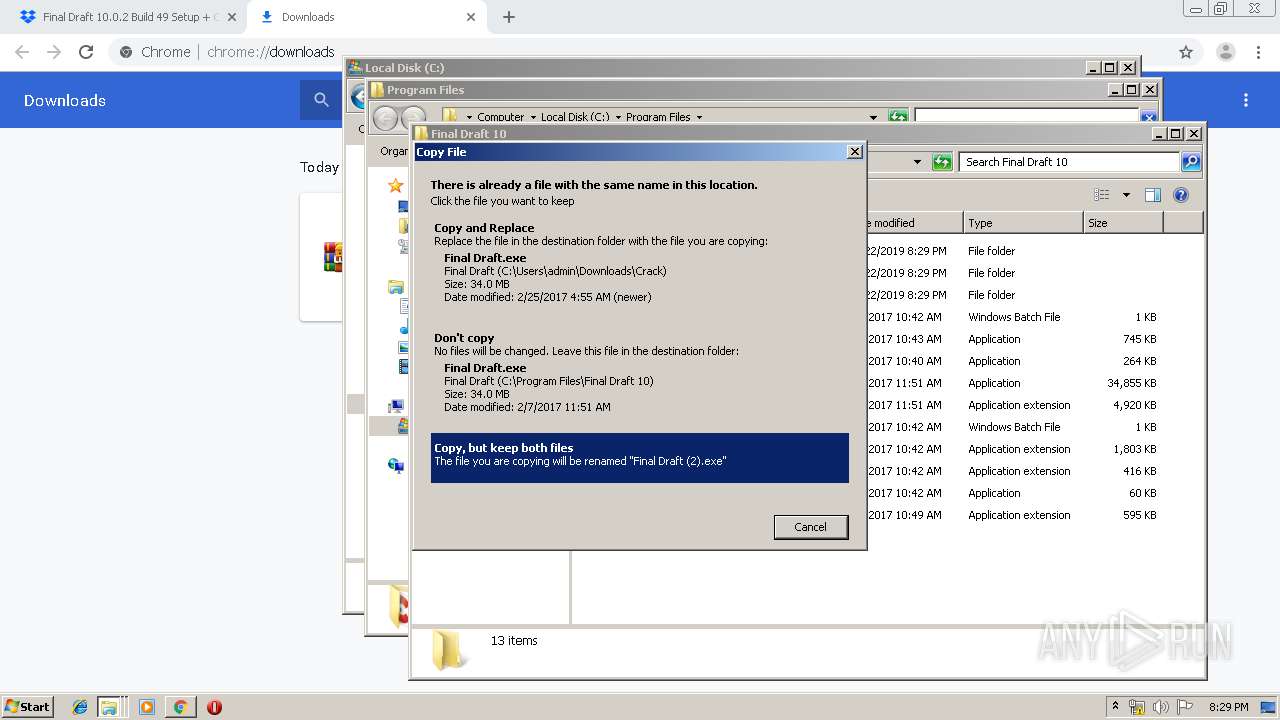This screenshot has width=1280, height=720.
Task: Choose Copy and Replace option
Action: pyautogui.click(x=640, y=265)
